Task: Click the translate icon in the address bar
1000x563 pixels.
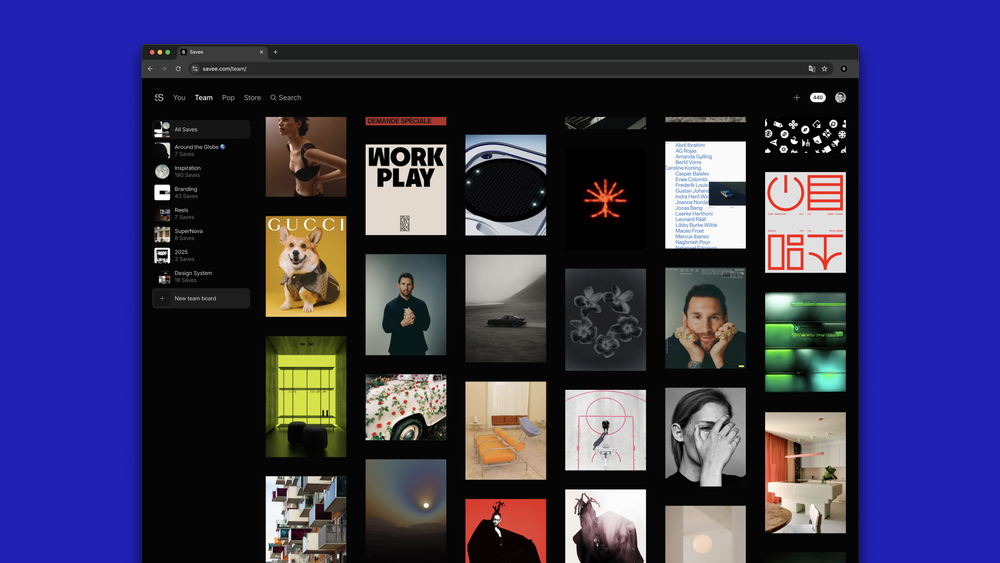Action: click(812, 69)
